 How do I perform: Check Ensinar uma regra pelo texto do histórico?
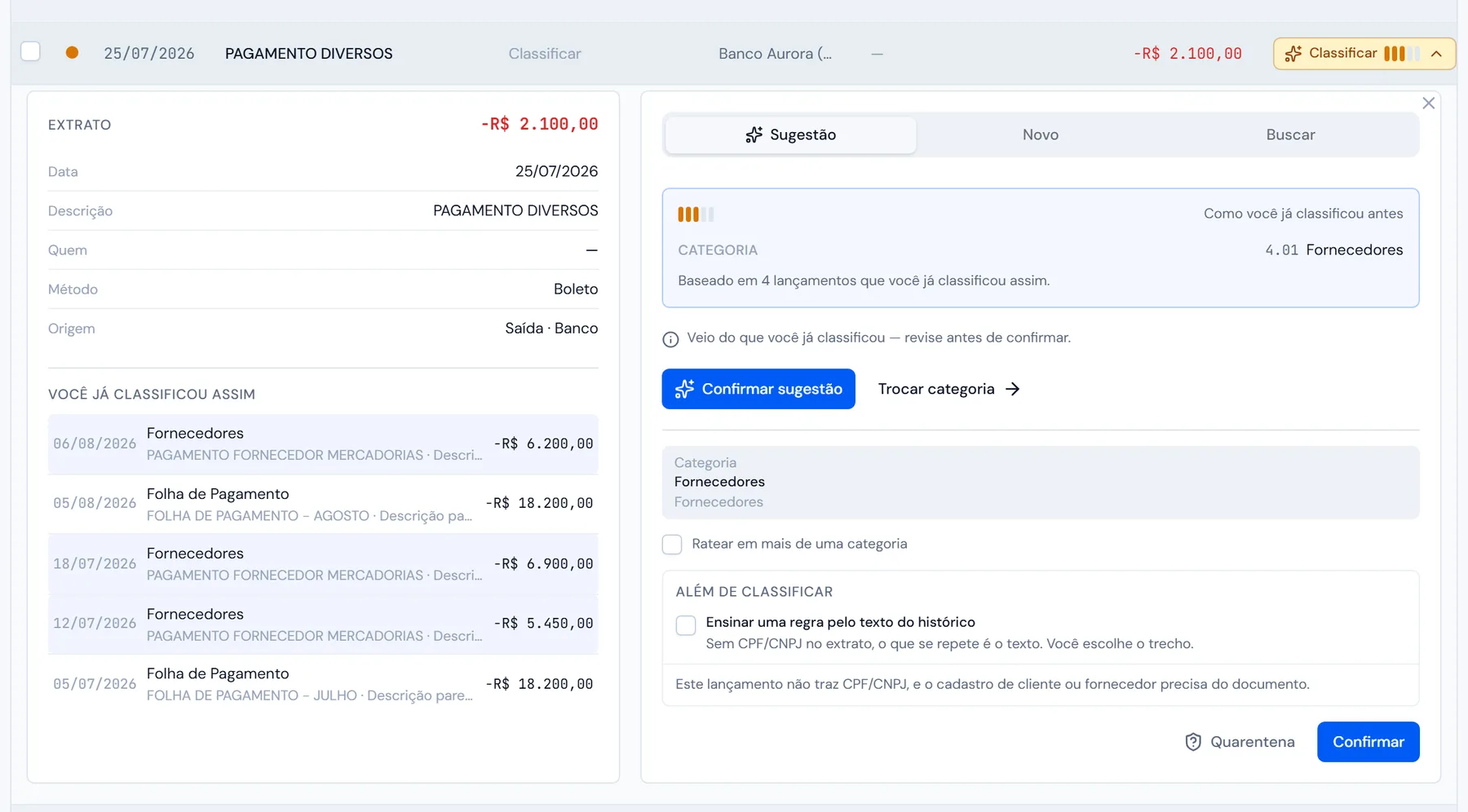click(x=686, y=624)
